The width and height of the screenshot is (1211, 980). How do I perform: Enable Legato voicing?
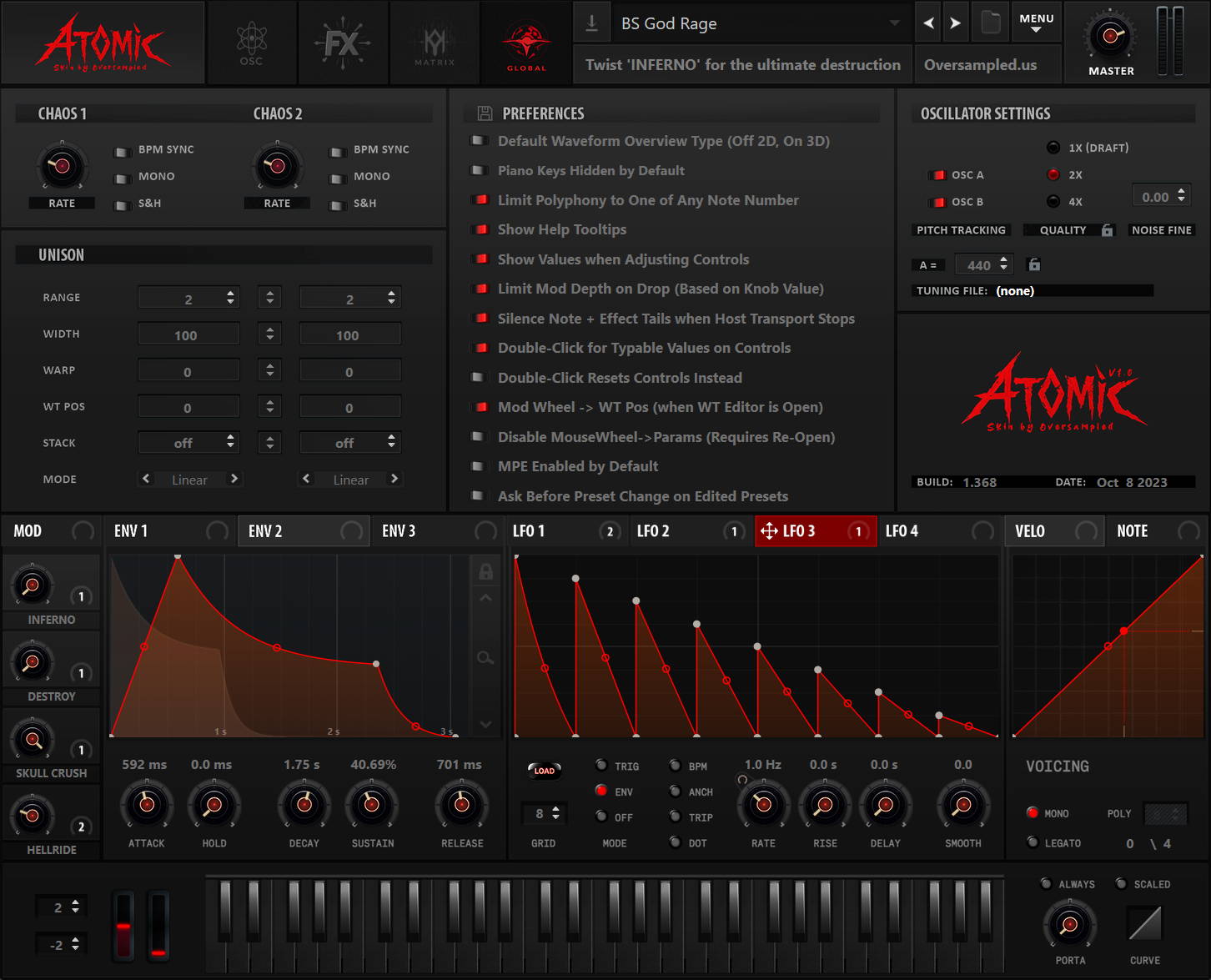[x=1033, y=842]
